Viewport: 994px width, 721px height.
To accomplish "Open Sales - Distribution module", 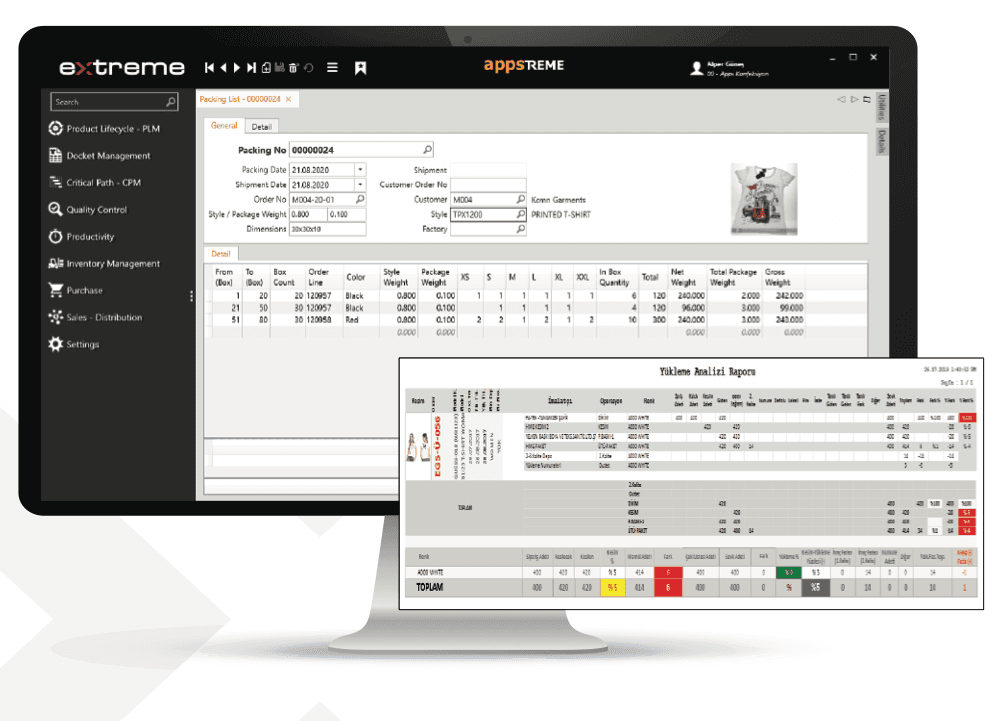I will 96,317.
